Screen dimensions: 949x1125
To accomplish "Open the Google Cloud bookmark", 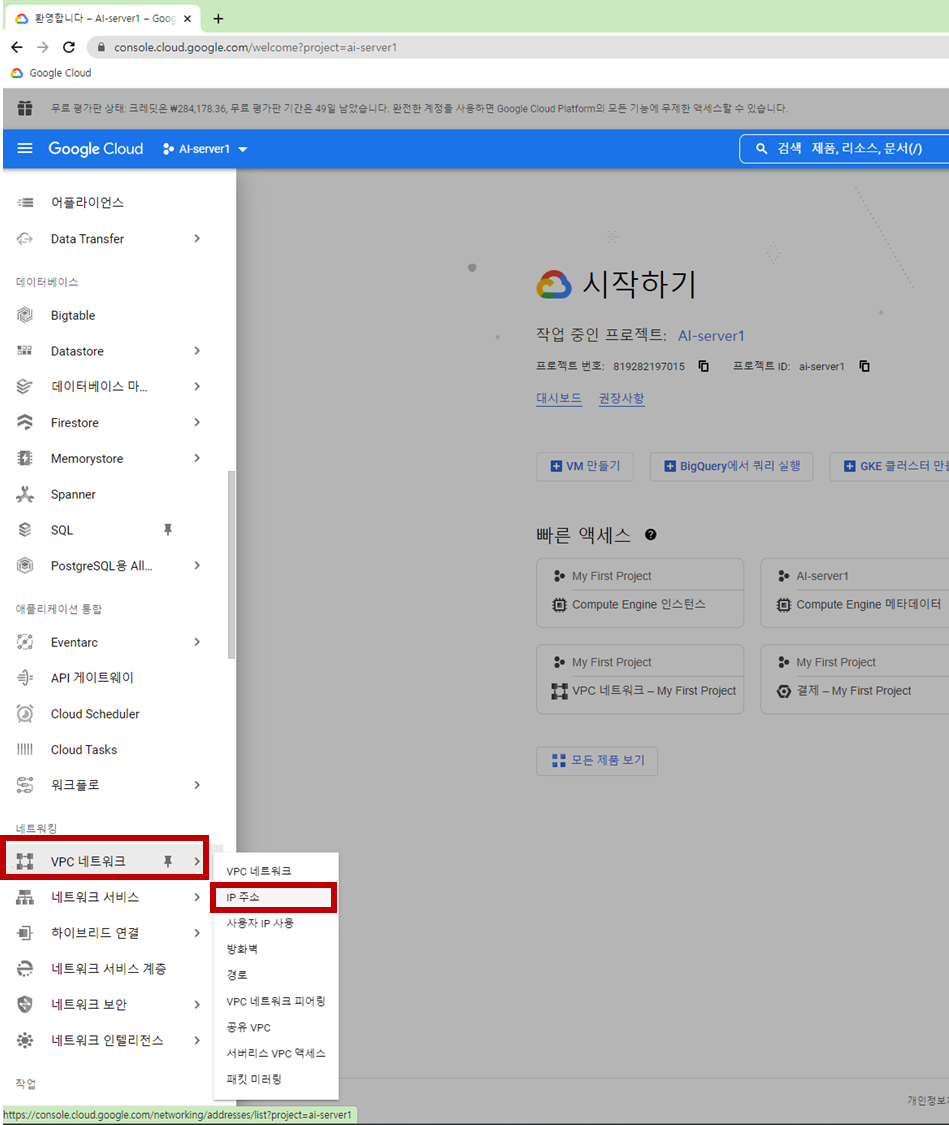I will (52, 73).
